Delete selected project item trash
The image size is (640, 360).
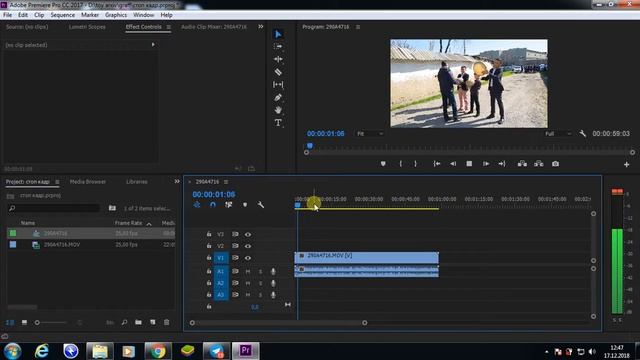tap(167, 322)
